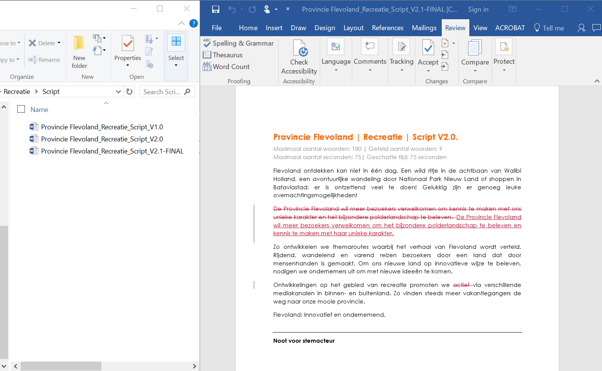
Task: Click Redo arrow in Word quick access toolbar
Action: tap(252, 9)
